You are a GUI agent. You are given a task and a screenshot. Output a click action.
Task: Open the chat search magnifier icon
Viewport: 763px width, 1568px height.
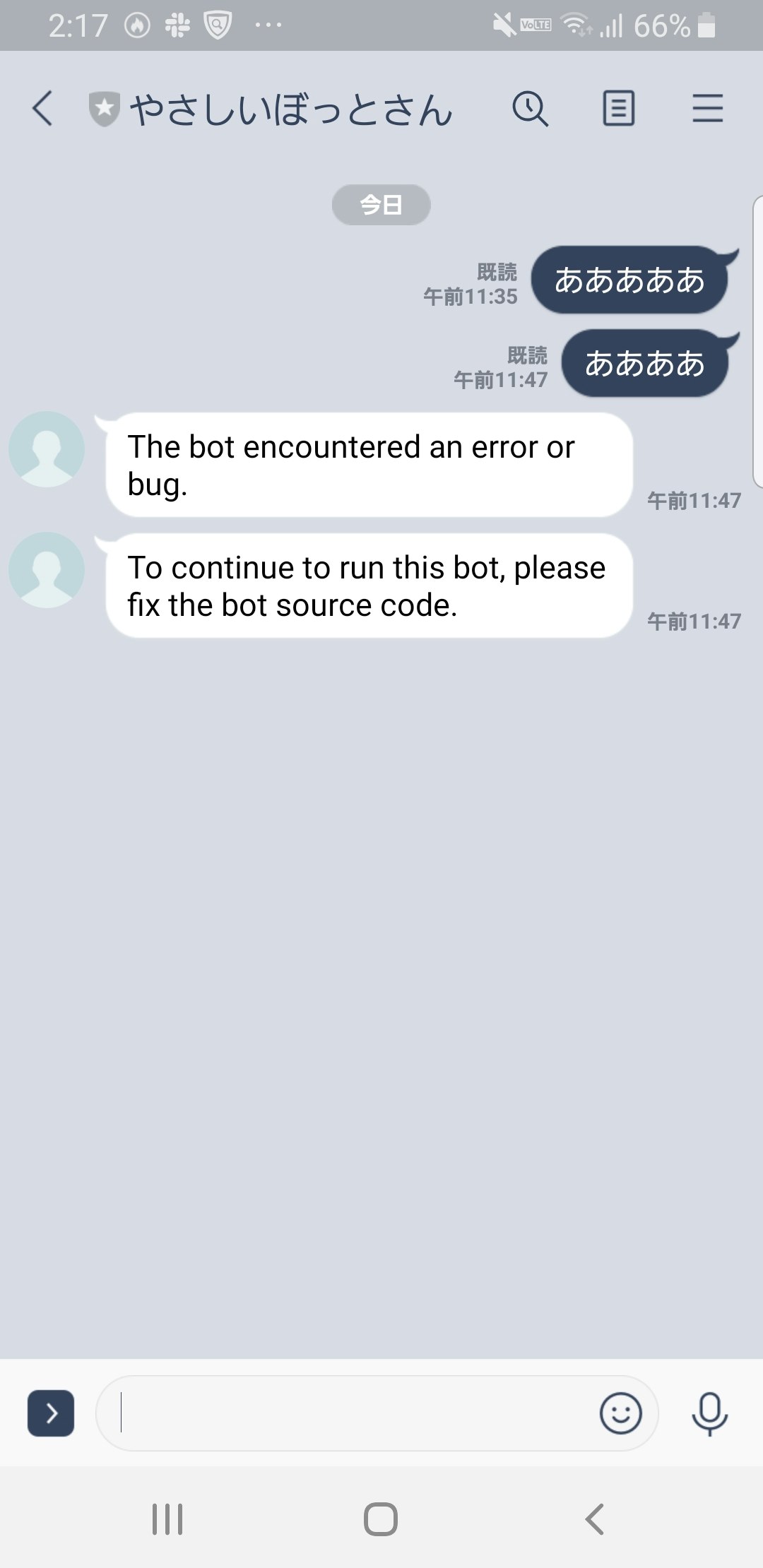(530, 109)
